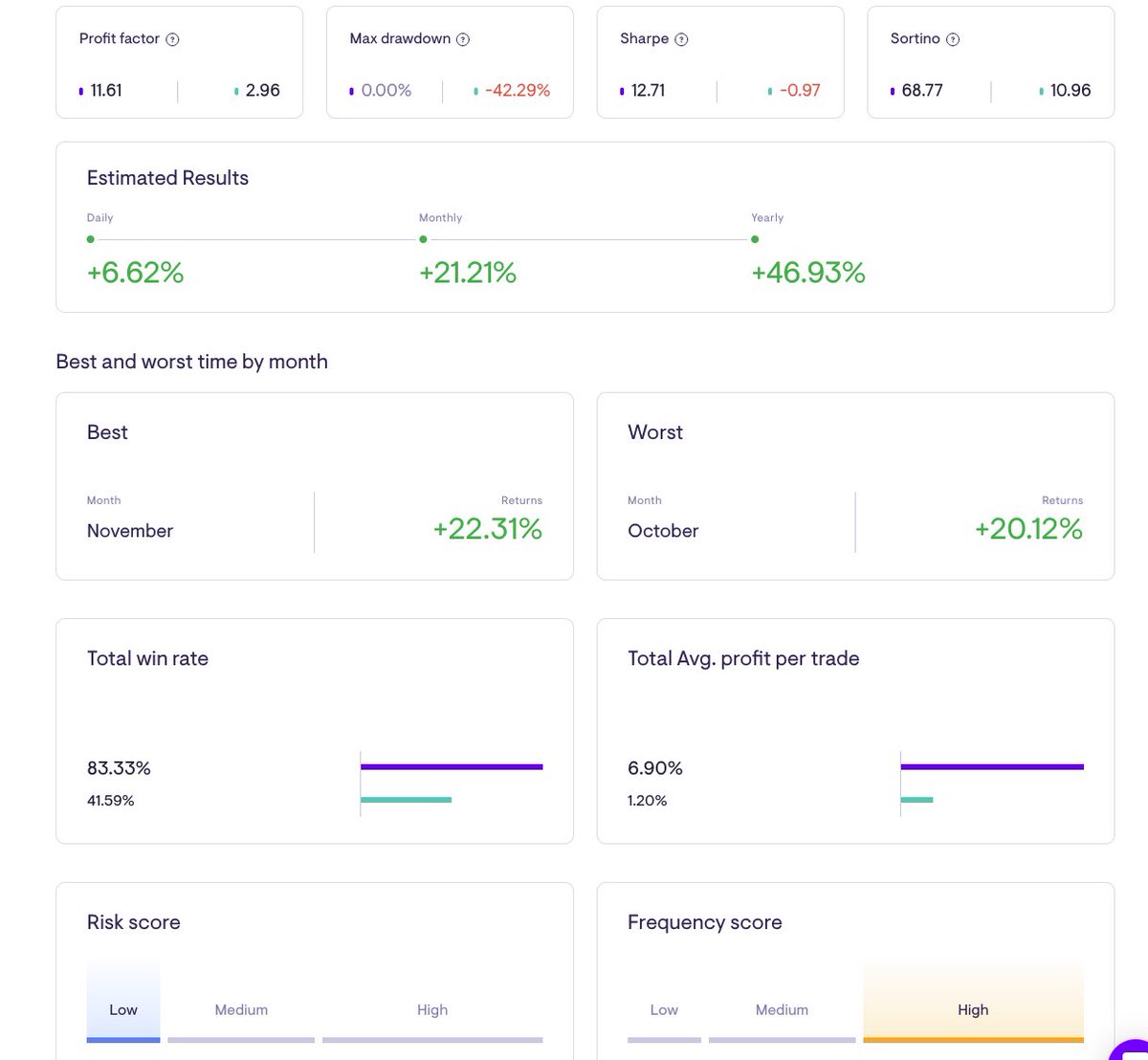Select the best month November
Viewport: 1148px width, 1060px height.
[130, 531]
